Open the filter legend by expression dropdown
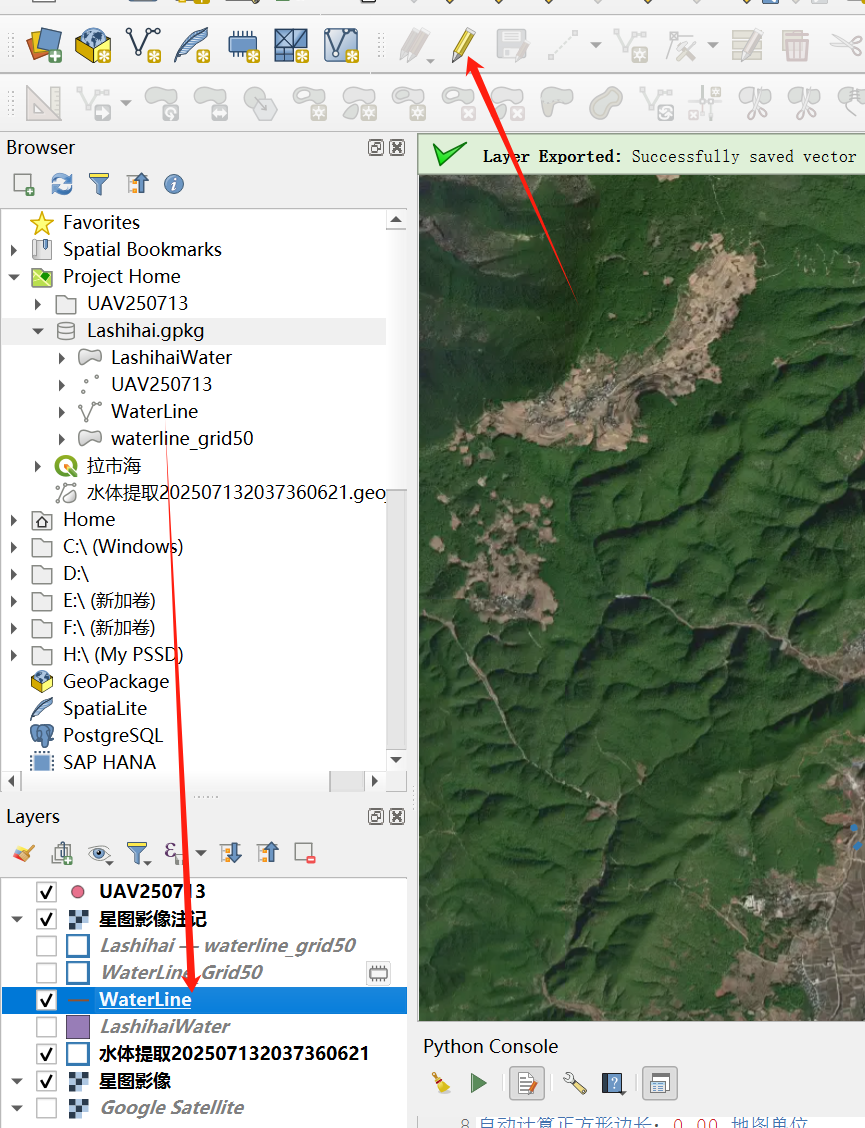Viewport: 865px width, 1128px height. tap(201, 853)
